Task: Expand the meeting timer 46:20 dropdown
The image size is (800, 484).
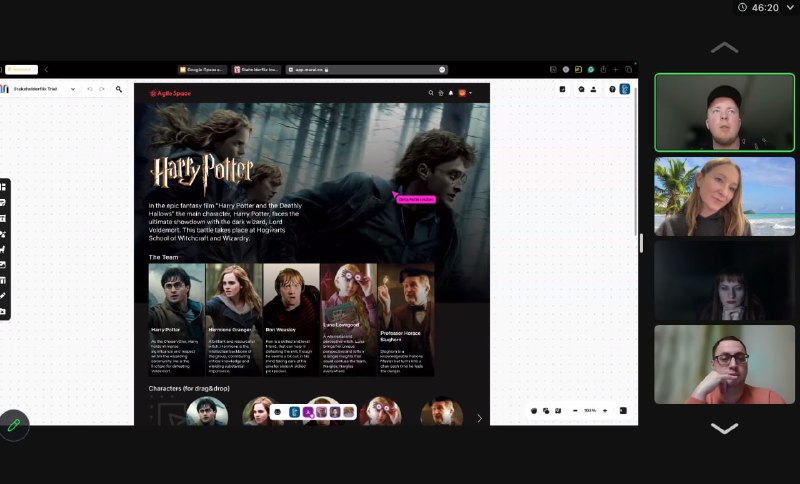Action: tap(790, 8)
